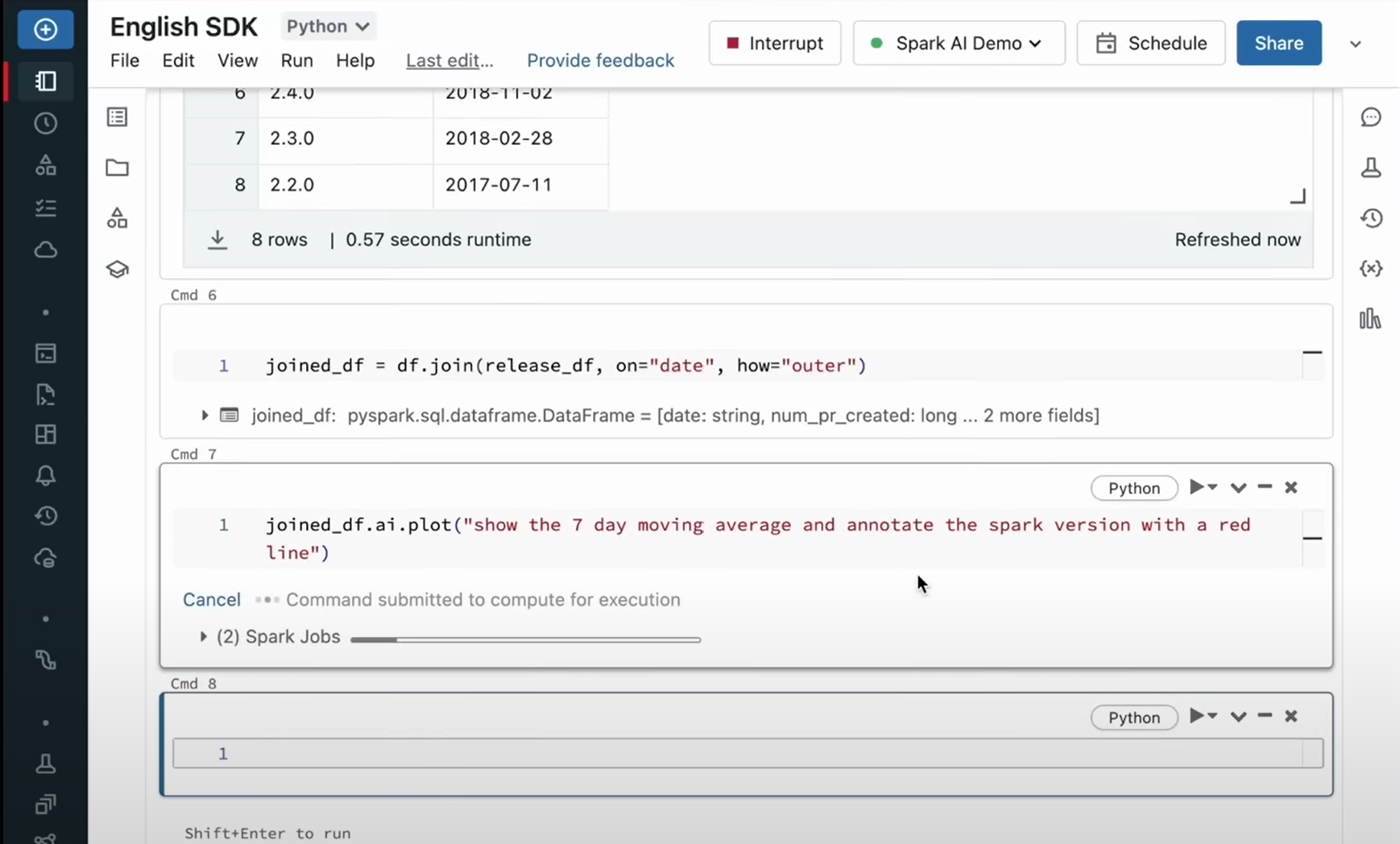Screen dimensions: 1400x844
Task: Open the View menu
Action: pyautogui.click(x=237, y=61)
